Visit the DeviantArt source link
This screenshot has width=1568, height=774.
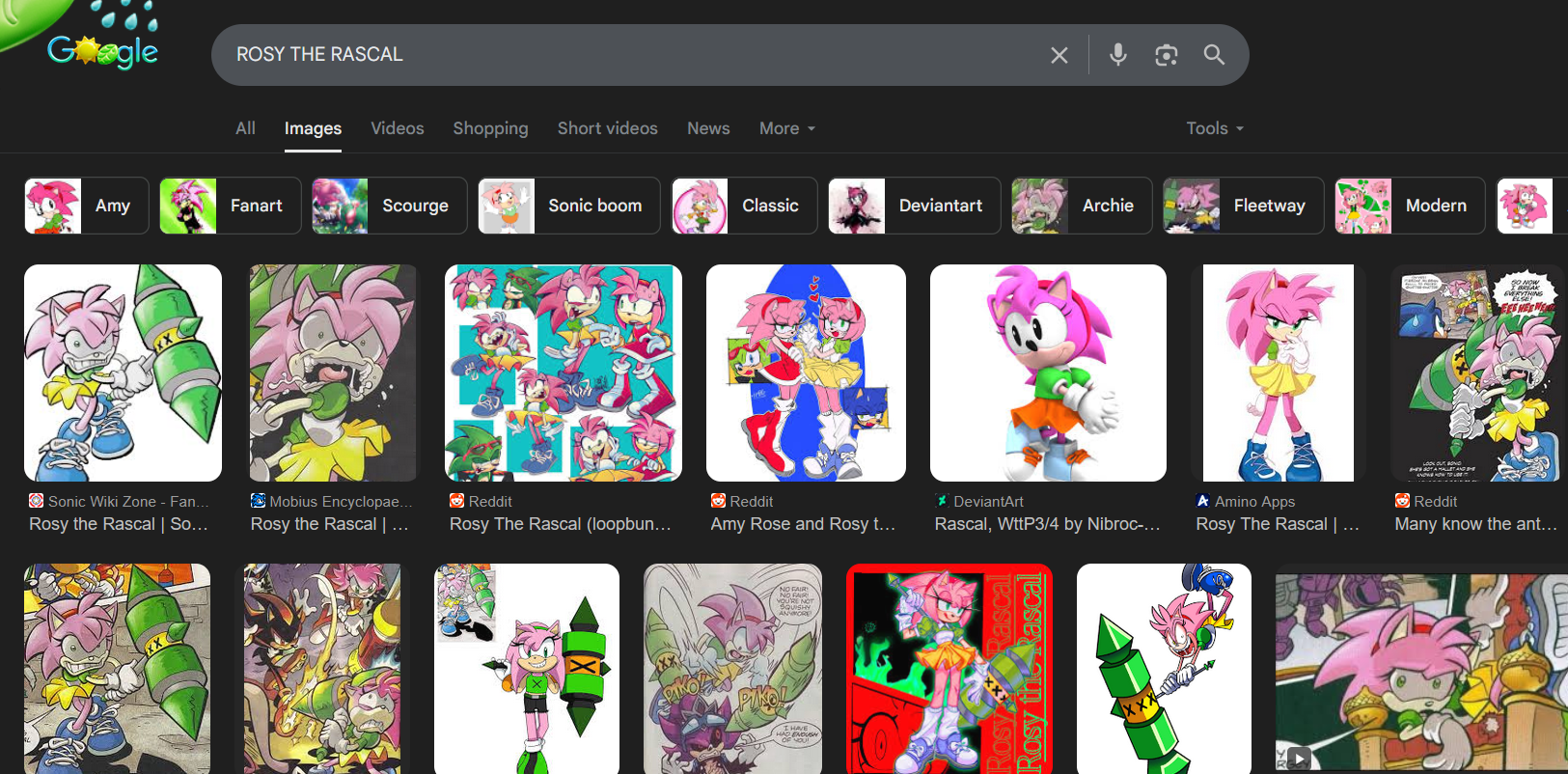pos(979,502)
